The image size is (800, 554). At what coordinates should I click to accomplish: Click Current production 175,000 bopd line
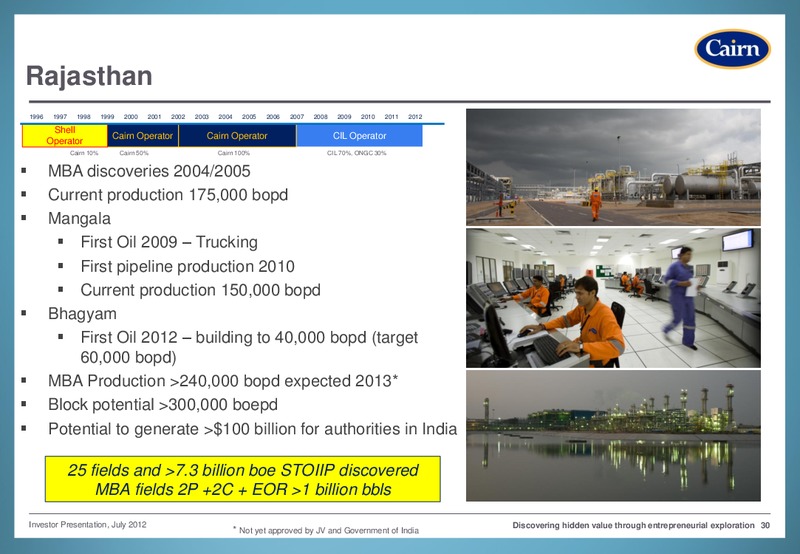point(168,195)
